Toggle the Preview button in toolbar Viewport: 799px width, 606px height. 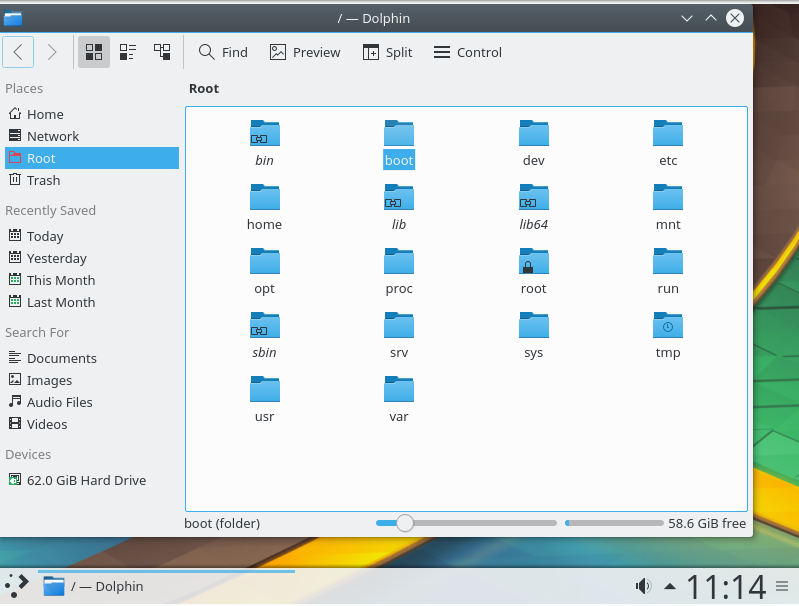(x=305, y=52)
